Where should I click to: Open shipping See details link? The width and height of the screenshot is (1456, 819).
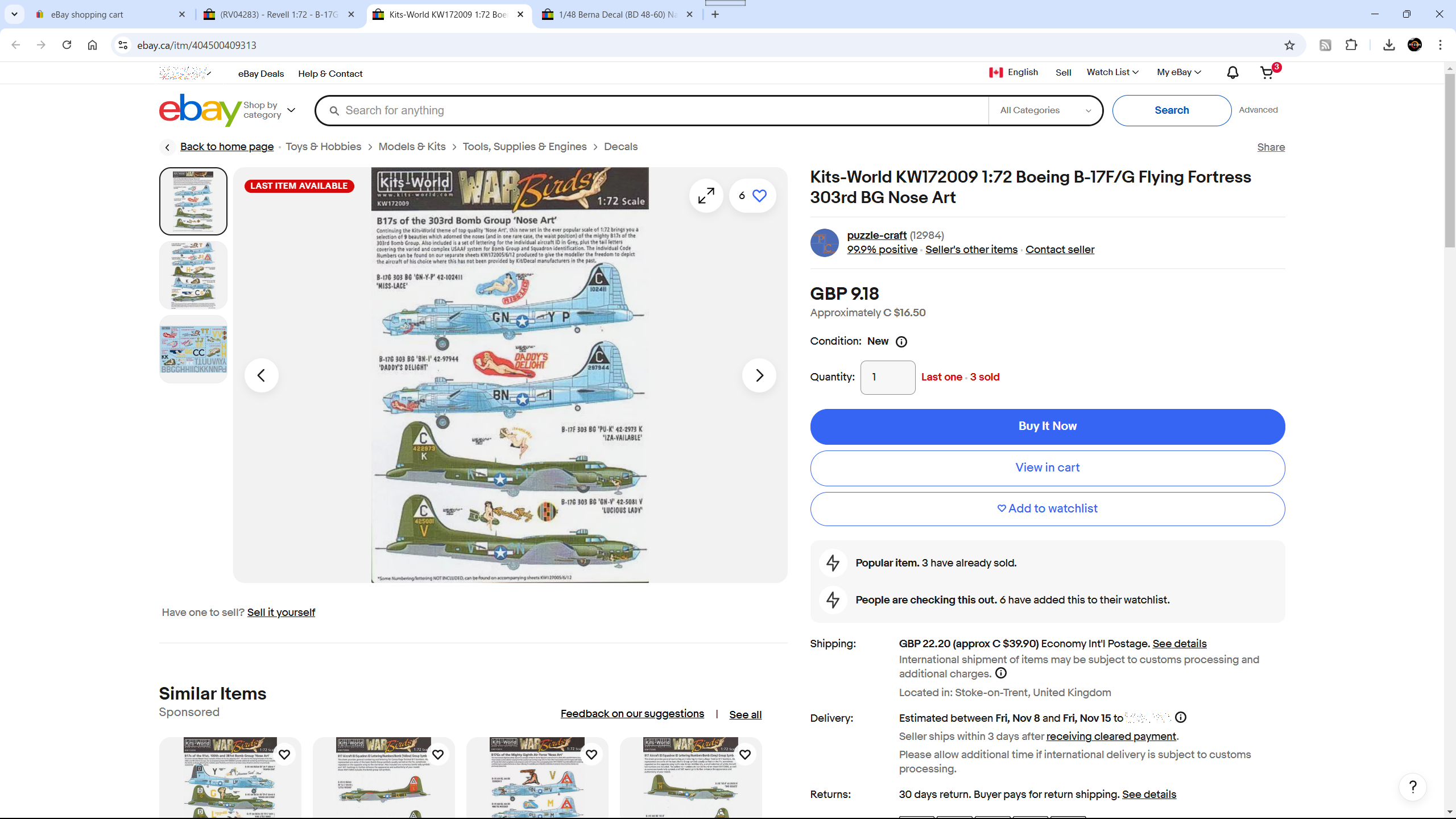pyautogui.click(x=1179, y=644)
